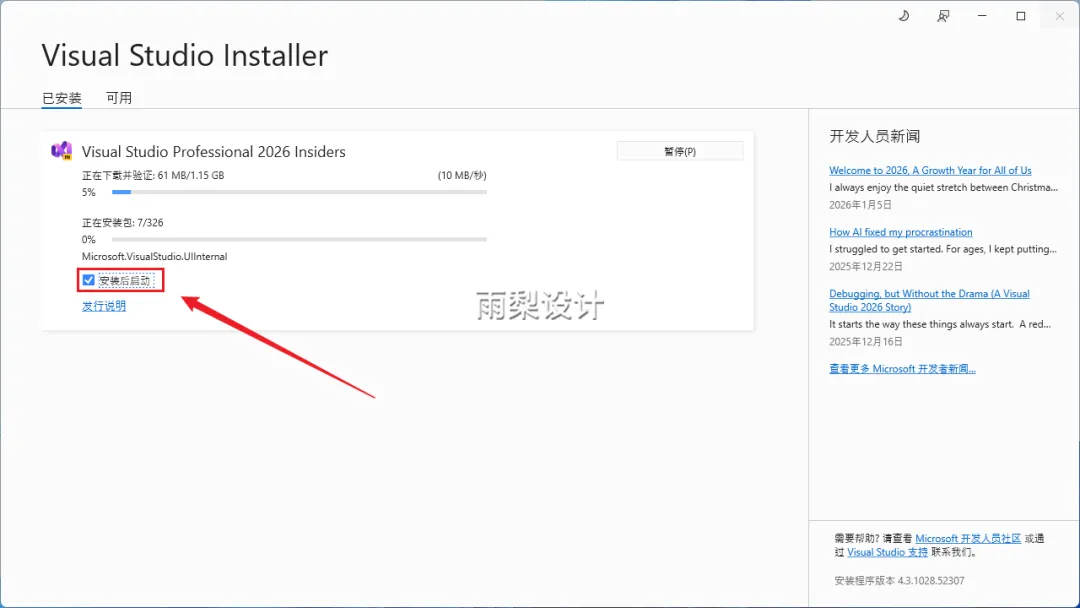Screen dimensions: 1080x608
Task: Click the '正在安装包: 7/326' status text
Action: click(123, 222)
